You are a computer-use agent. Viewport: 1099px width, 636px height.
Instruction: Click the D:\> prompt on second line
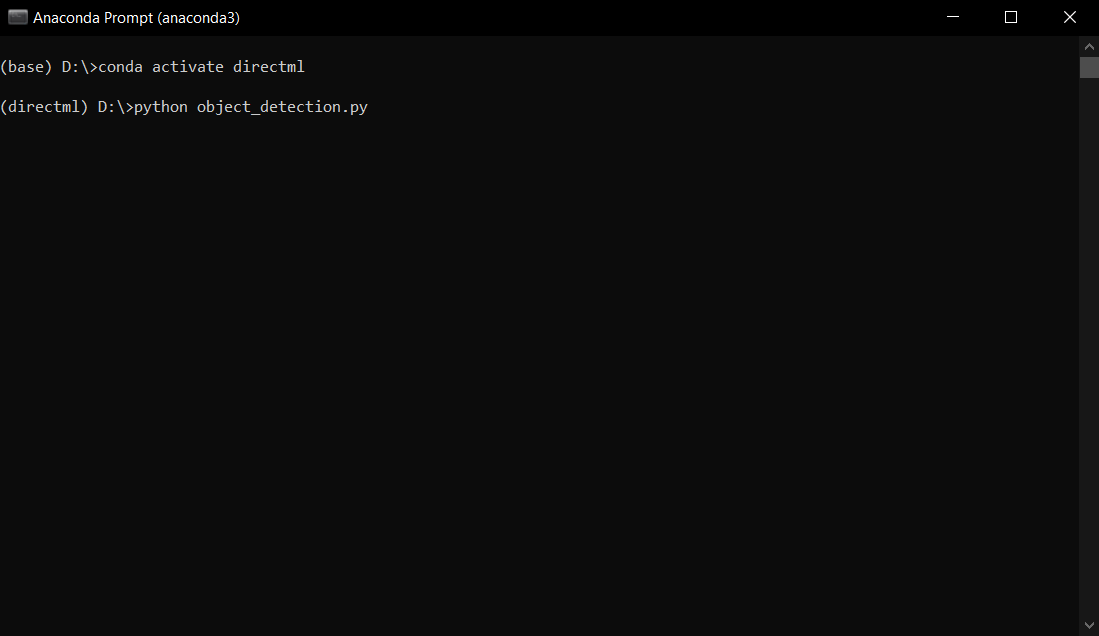(116, 107)
